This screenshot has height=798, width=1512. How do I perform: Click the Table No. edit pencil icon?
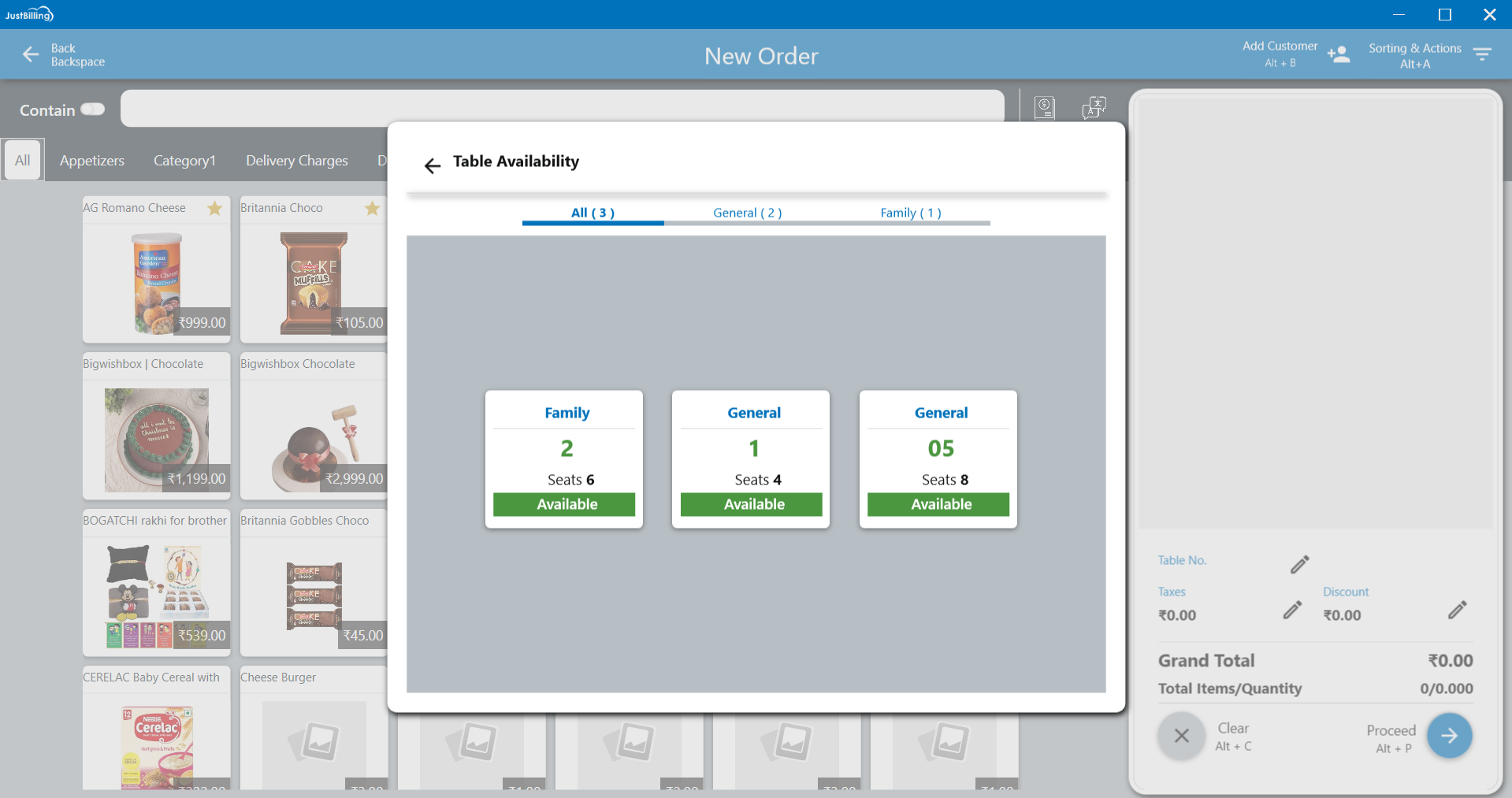coord(1299,564)
